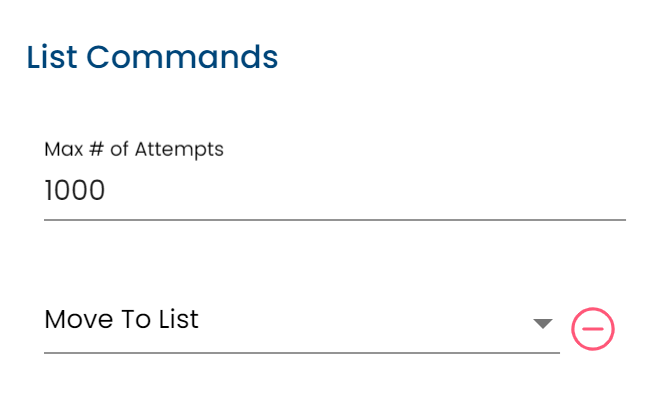Click the red minus circle remove icon

[x=593, y=329]
